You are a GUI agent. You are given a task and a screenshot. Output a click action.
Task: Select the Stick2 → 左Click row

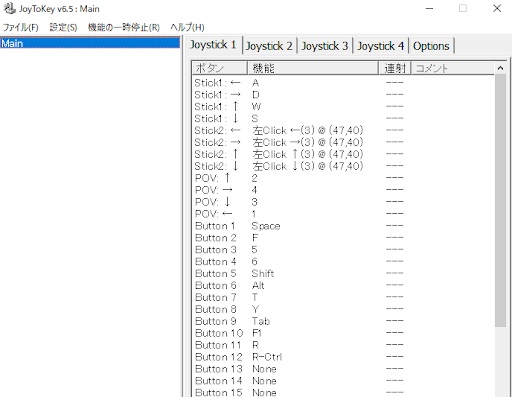click(343, 142)
